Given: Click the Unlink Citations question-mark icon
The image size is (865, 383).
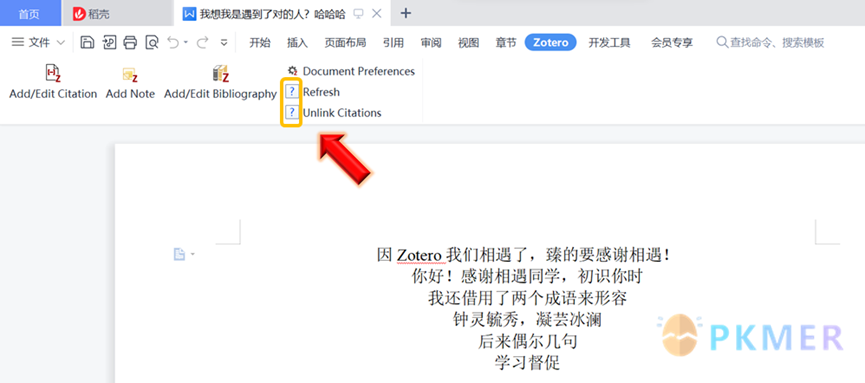Looking at the screenshot, I should click(x=292, y=113).
